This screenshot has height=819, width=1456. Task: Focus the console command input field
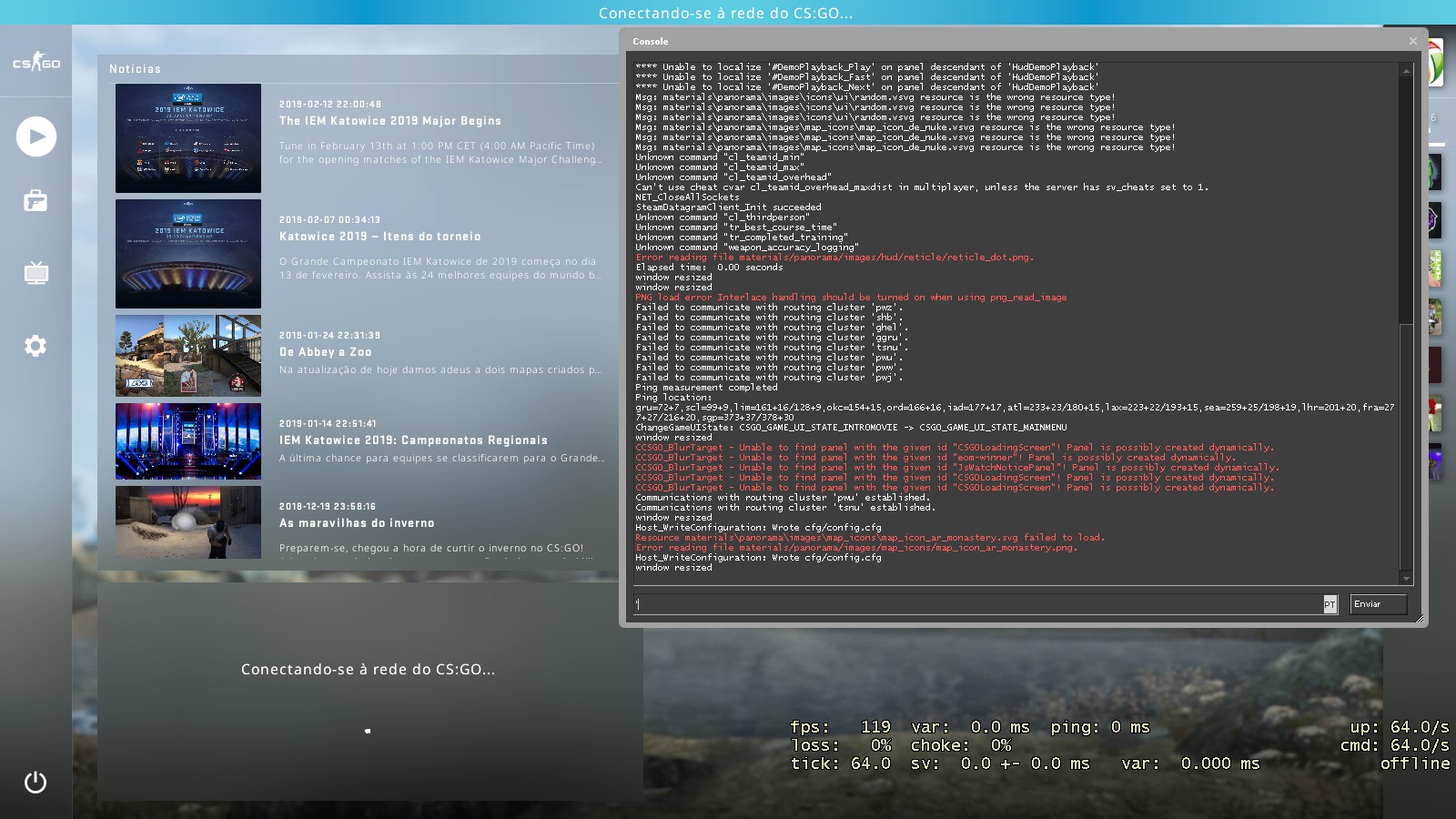tap(979, 604)
